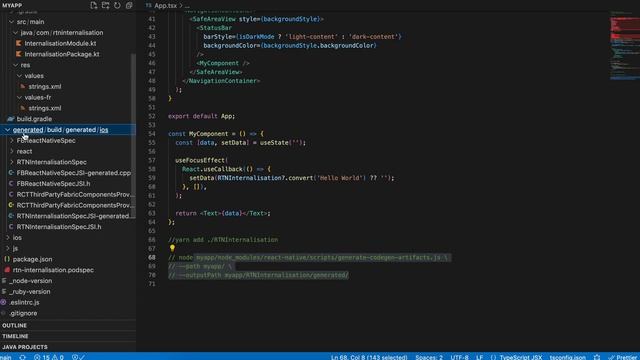Click the lightbulb code action icon
Screen dimensions: 640x360
pos(172,248)
